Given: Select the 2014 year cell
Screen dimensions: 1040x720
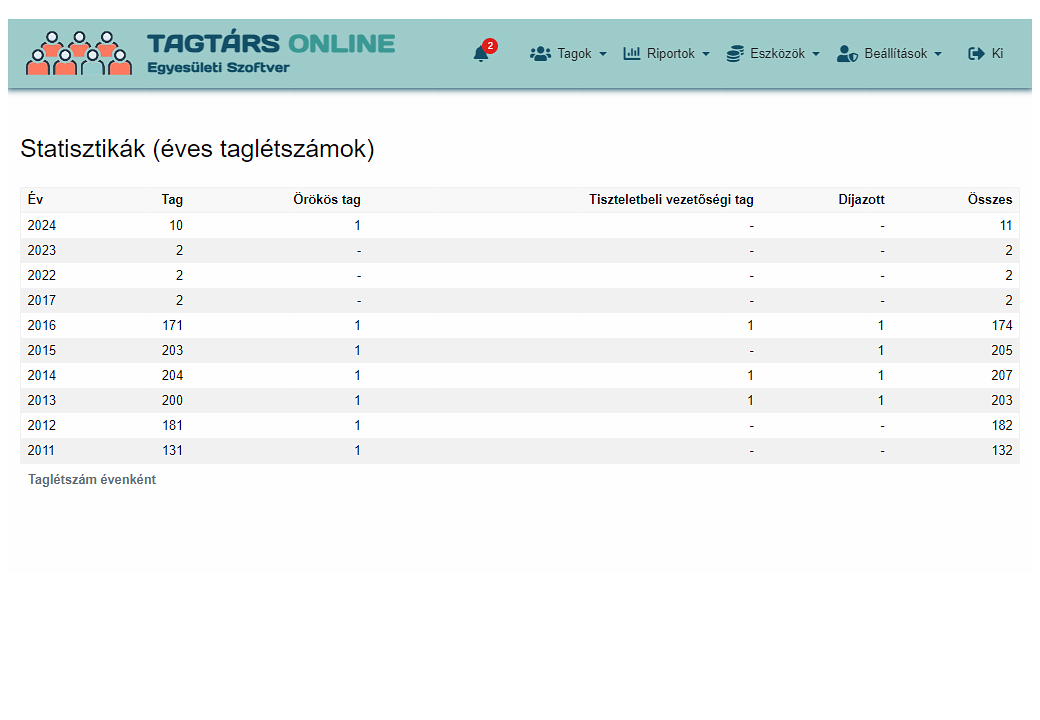Looking at the screenshot, I should (42, 375).
